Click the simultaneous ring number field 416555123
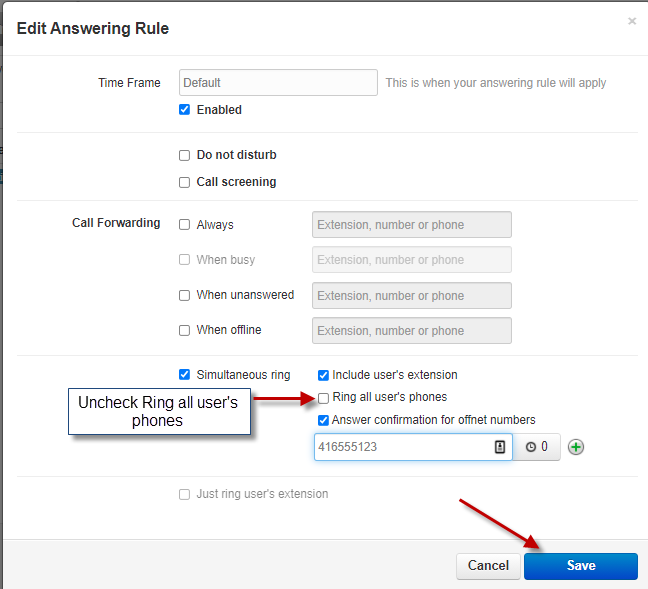This screenshot has height=589, width=648. point(400,447)
